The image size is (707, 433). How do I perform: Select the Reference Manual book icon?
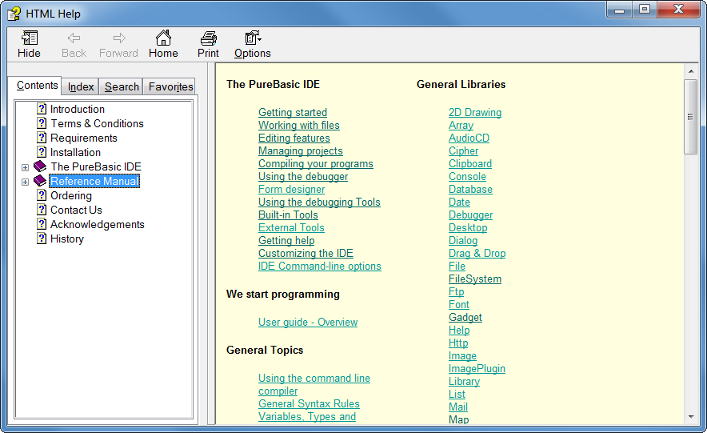[x=40, y=181]
